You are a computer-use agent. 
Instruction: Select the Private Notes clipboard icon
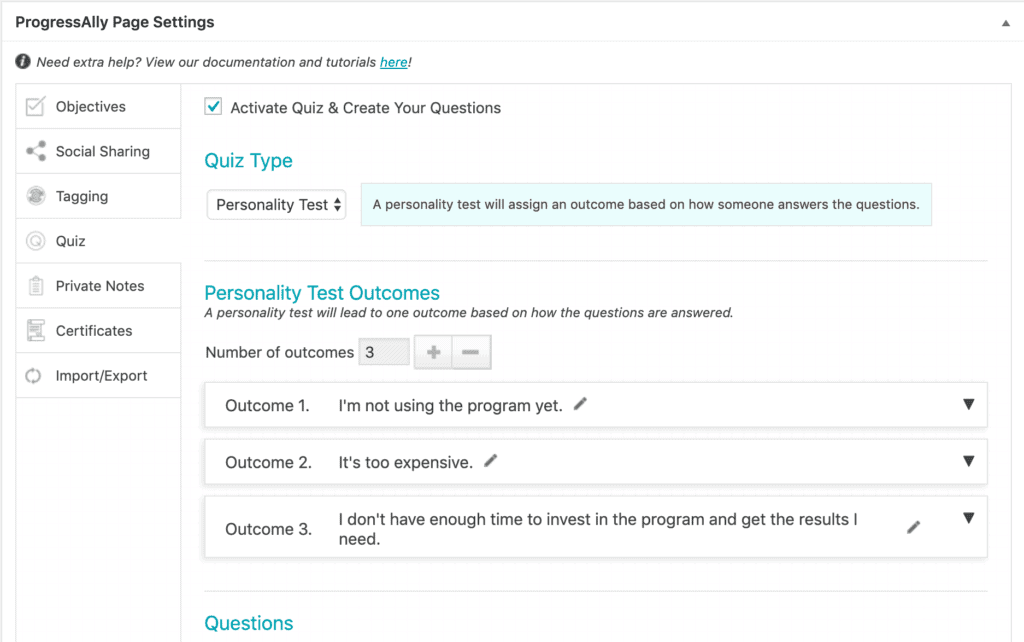36,286
